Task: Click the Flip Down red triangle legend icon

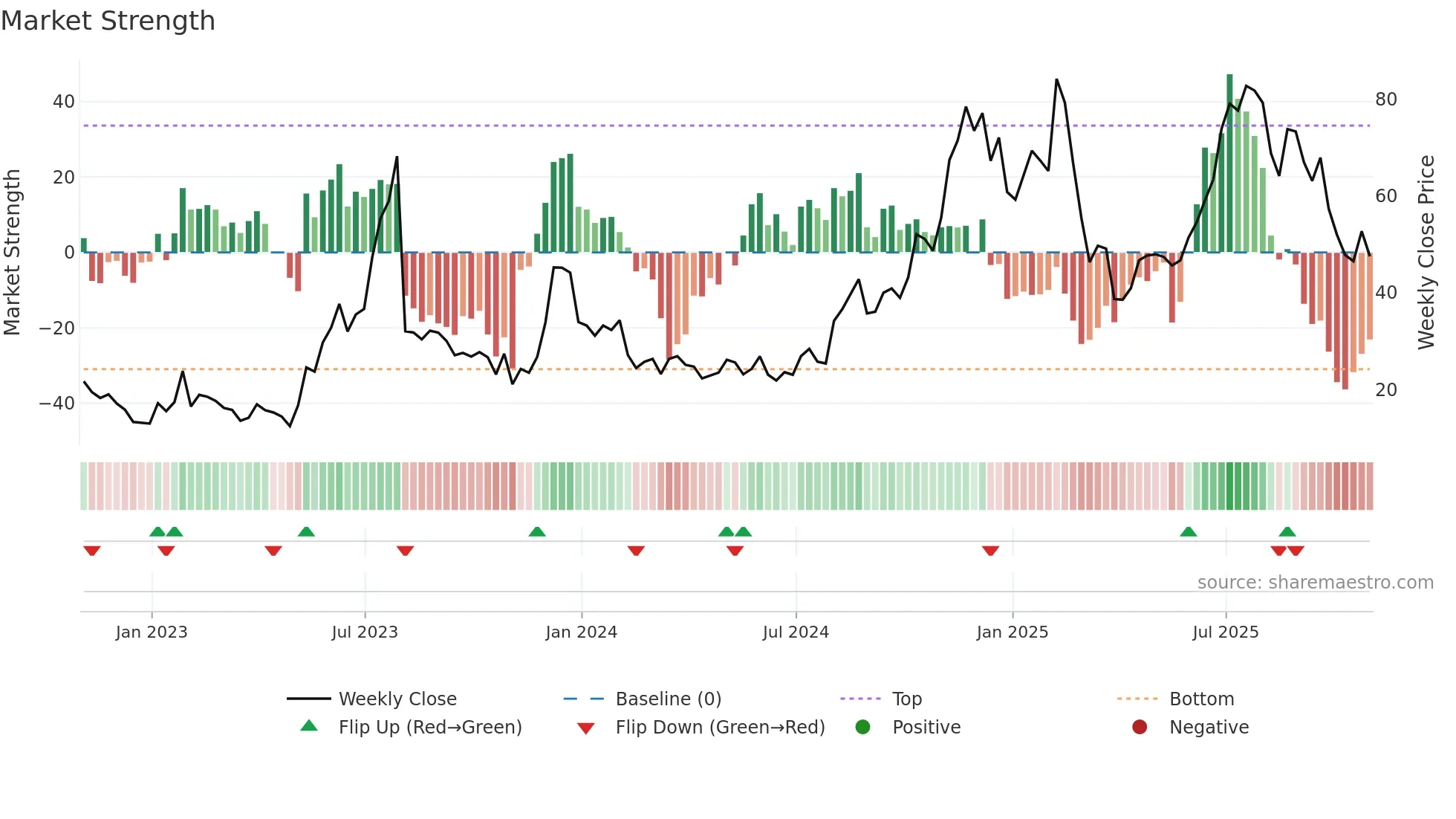Action: tap(585, 728)
